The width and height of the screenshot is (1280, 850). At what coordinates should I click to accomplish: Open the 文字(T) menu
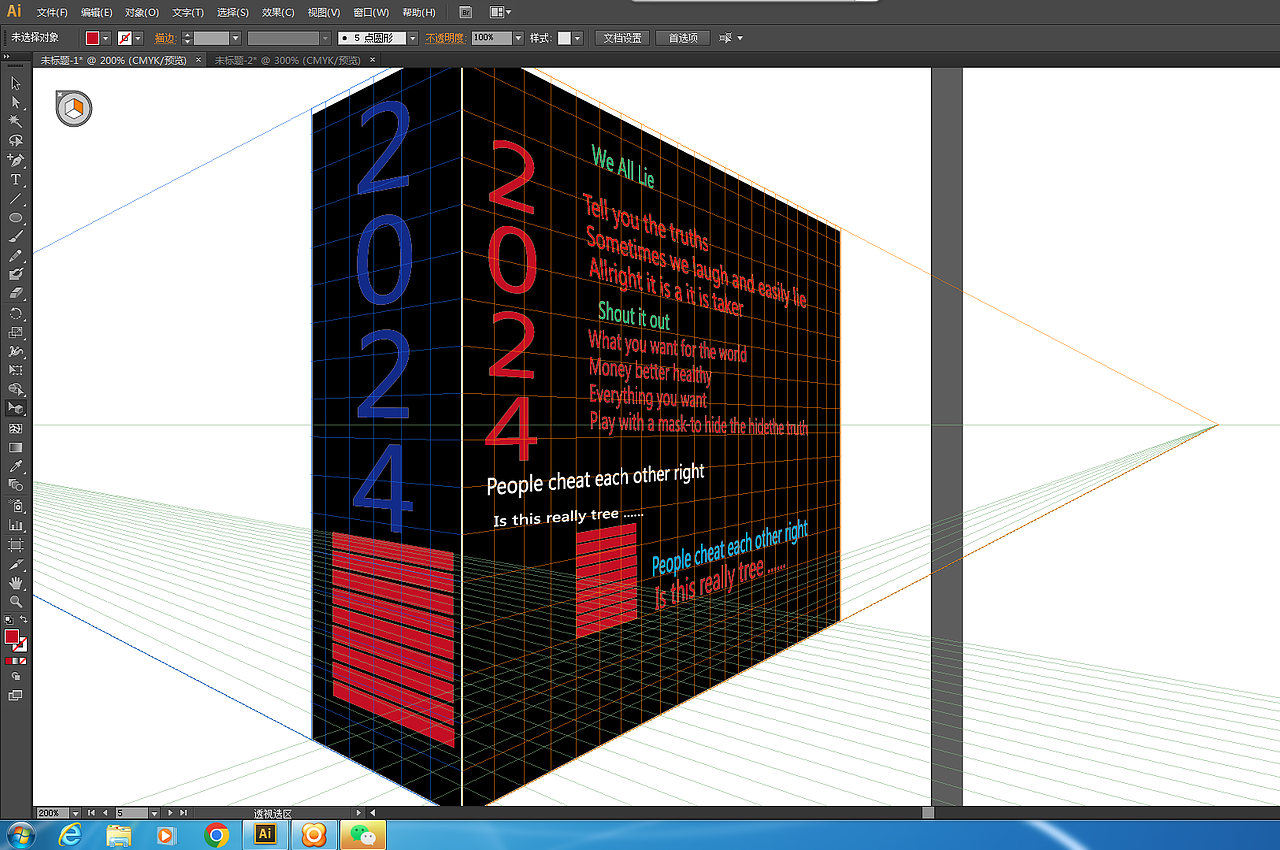(x=188, y=12)
